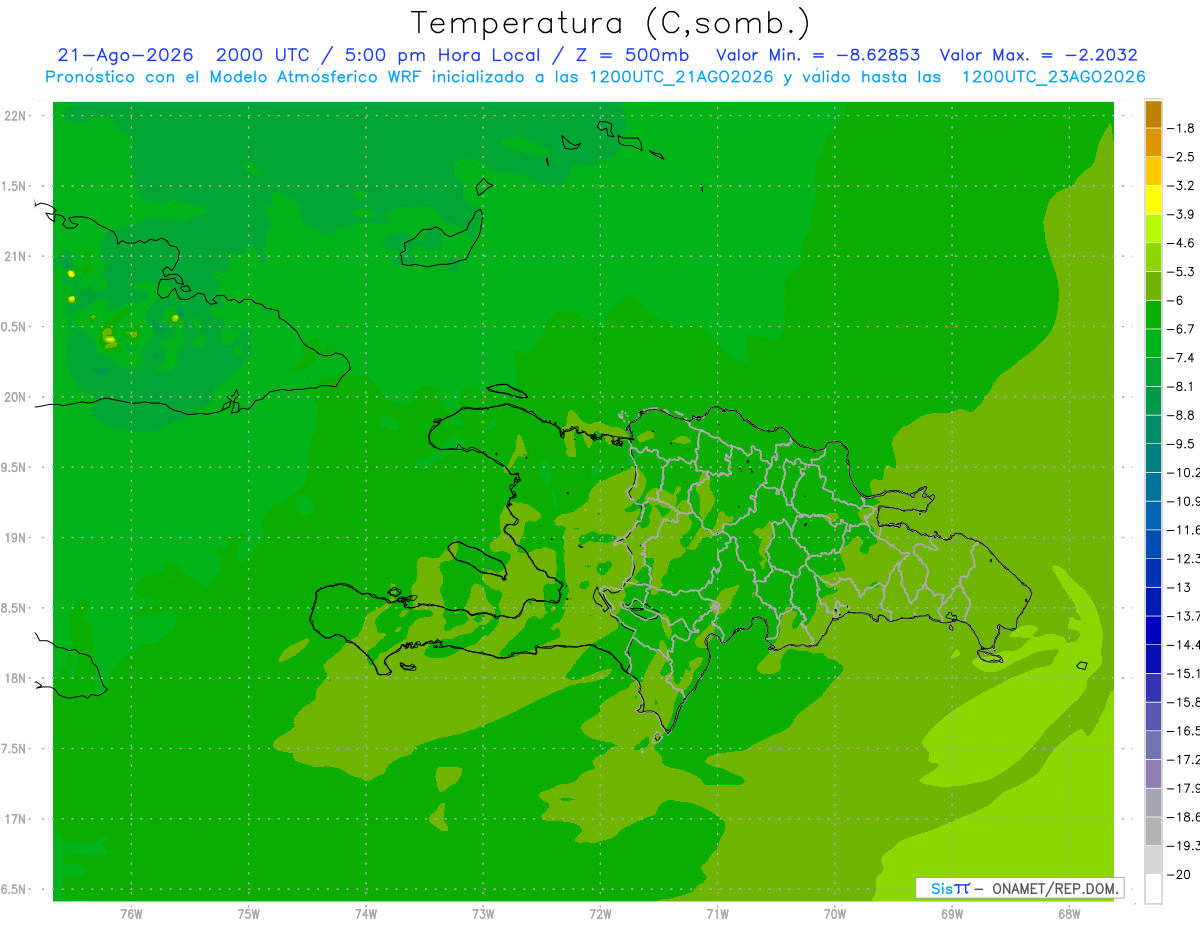Click the -15.1 colorbar value
The width and height of the screenshot is (1200, 927).
pyautogui.click(x=1183, y=673)
